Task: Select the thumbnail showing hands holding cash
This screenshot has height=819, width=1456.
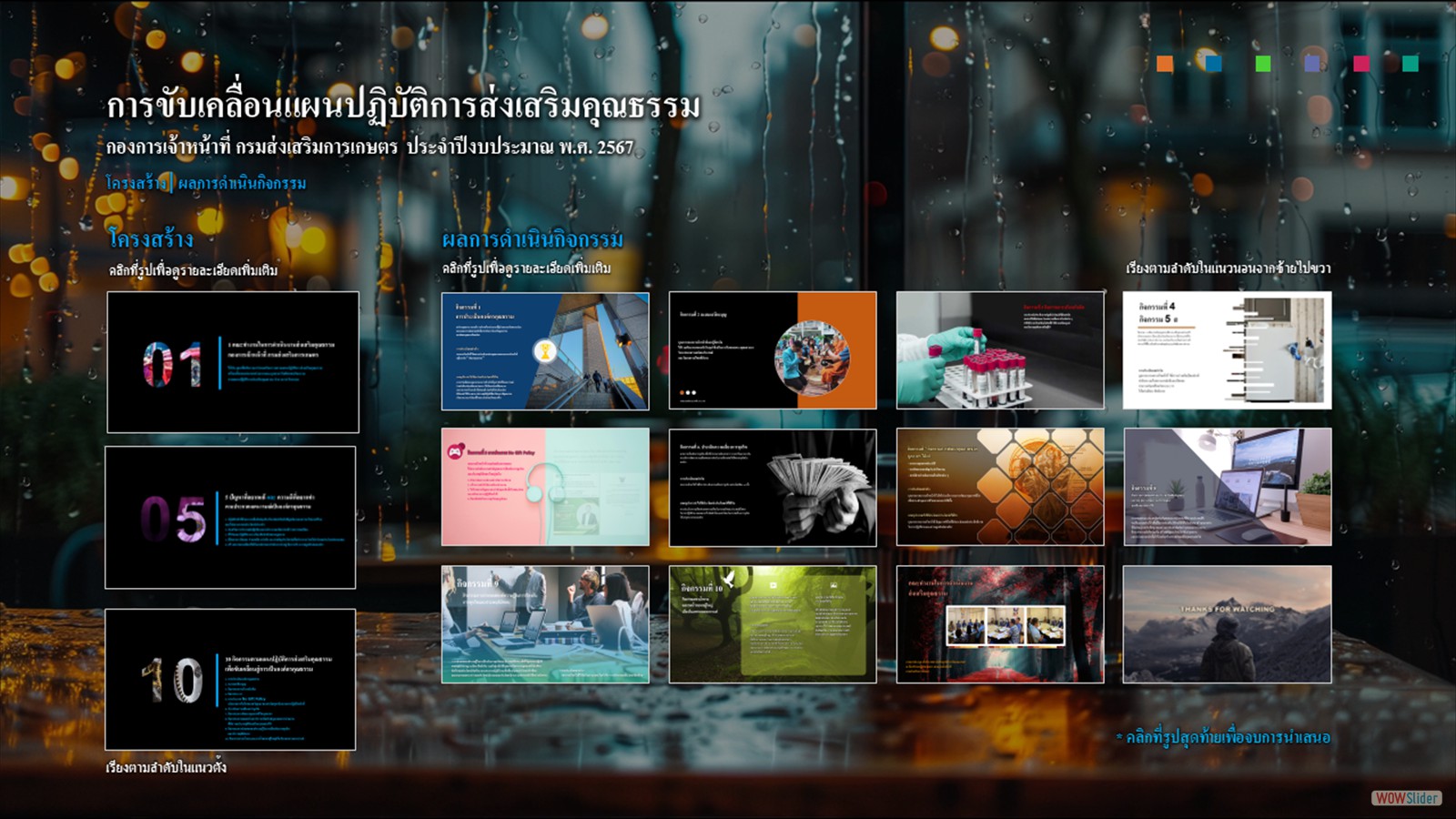Action: point(773,487)
